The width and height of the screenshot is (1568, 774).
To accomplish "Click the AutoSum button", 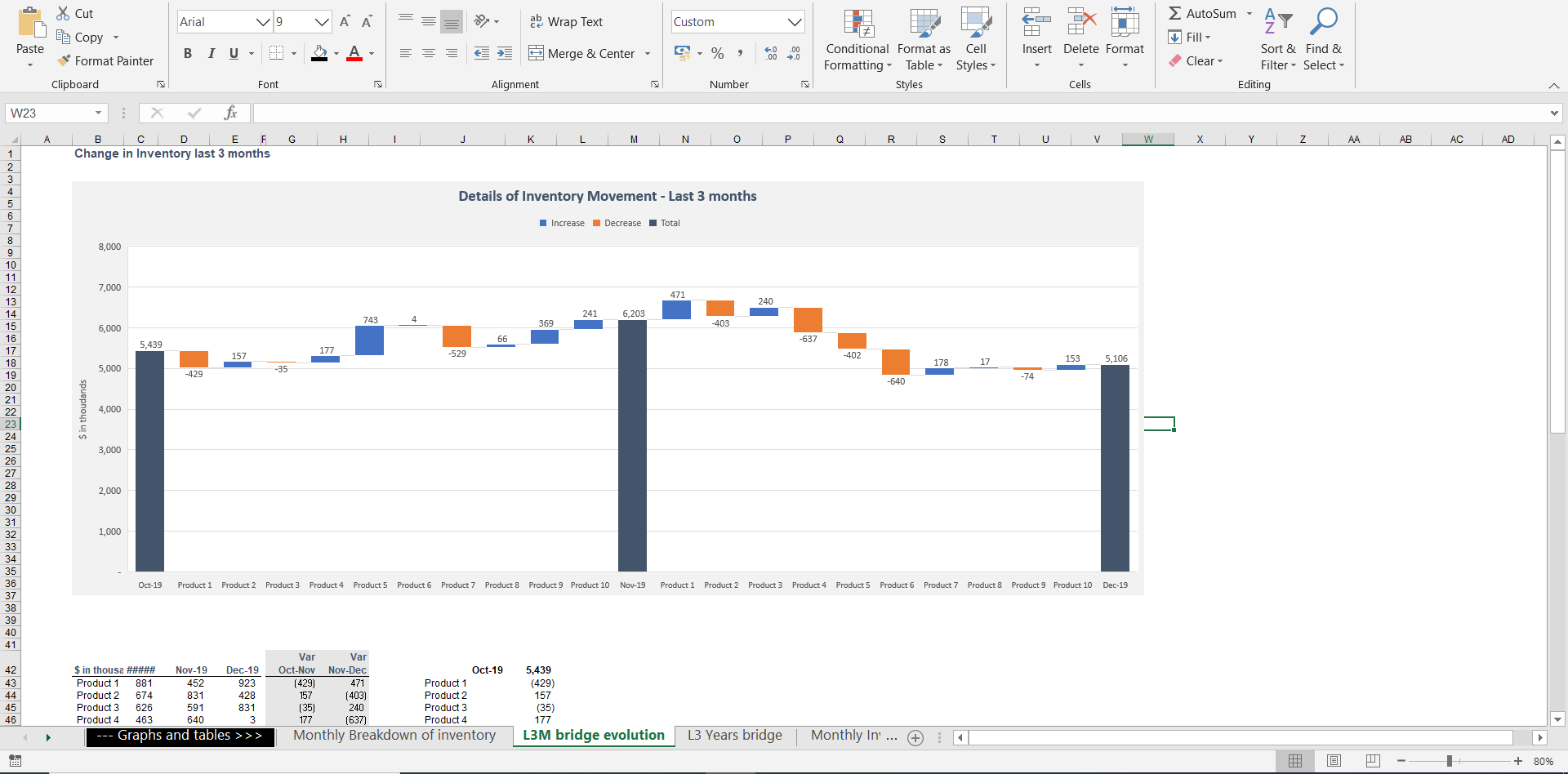I will [1203, 13].
